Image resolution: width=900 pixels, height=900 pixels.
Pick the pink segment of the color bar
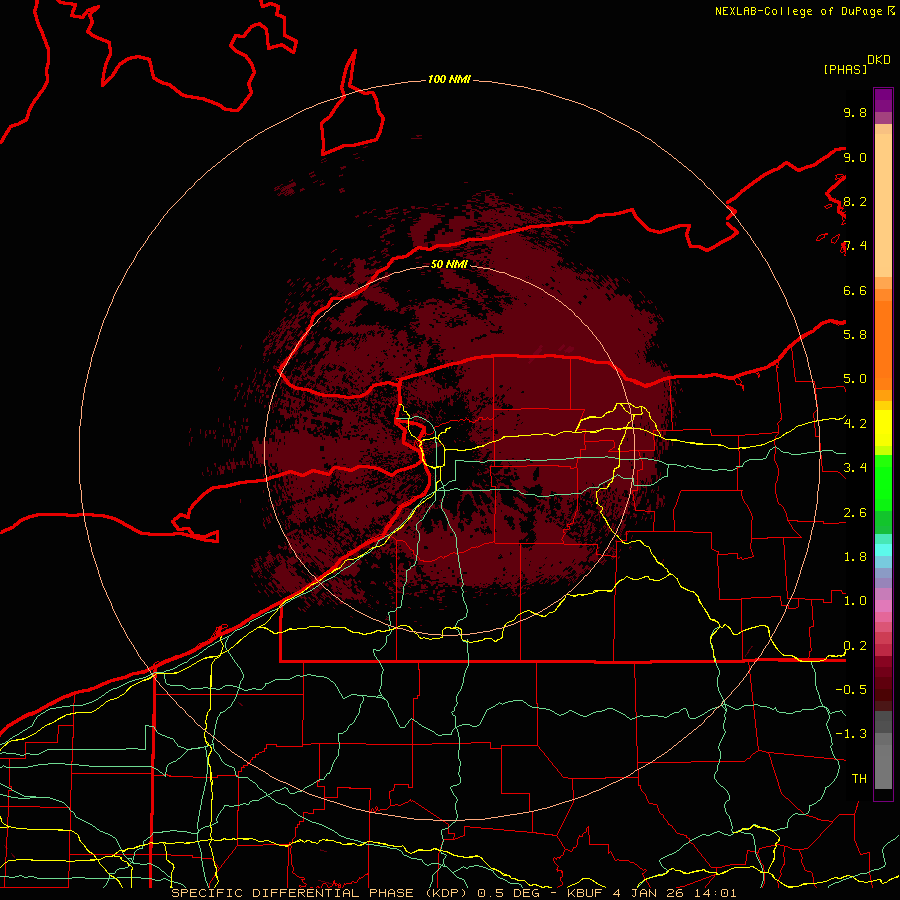point(883,606)
